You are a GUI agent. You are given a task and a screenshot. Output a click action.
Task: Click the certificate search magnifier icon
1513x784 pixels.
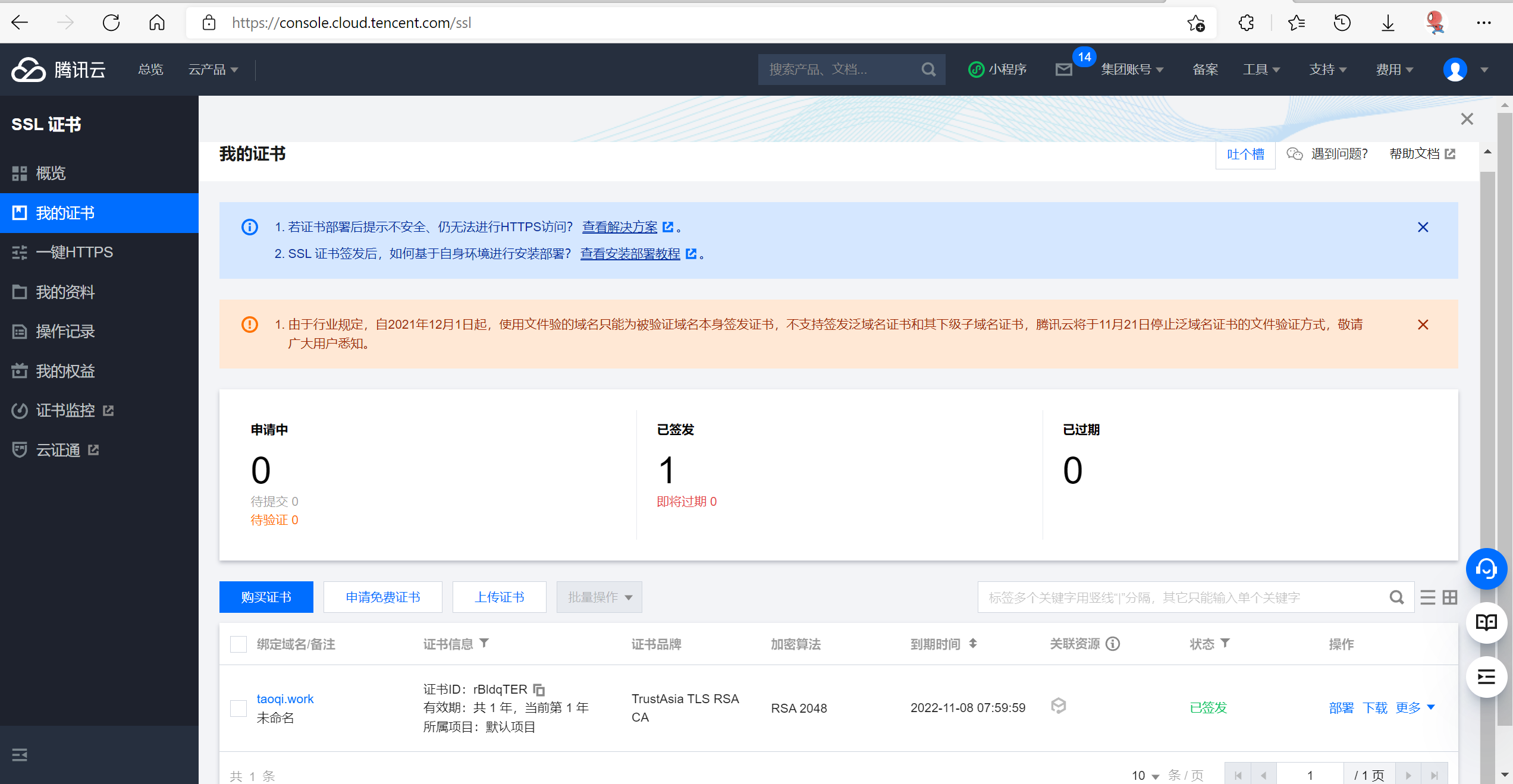click(1396, 597)
